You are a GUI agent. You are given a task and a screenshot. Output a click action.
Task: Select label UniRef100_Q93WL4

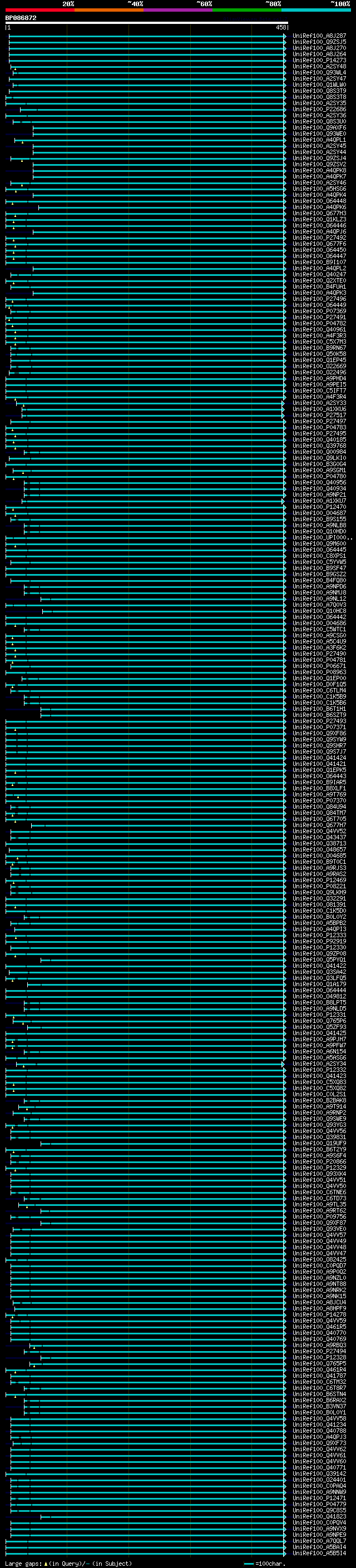319,72
